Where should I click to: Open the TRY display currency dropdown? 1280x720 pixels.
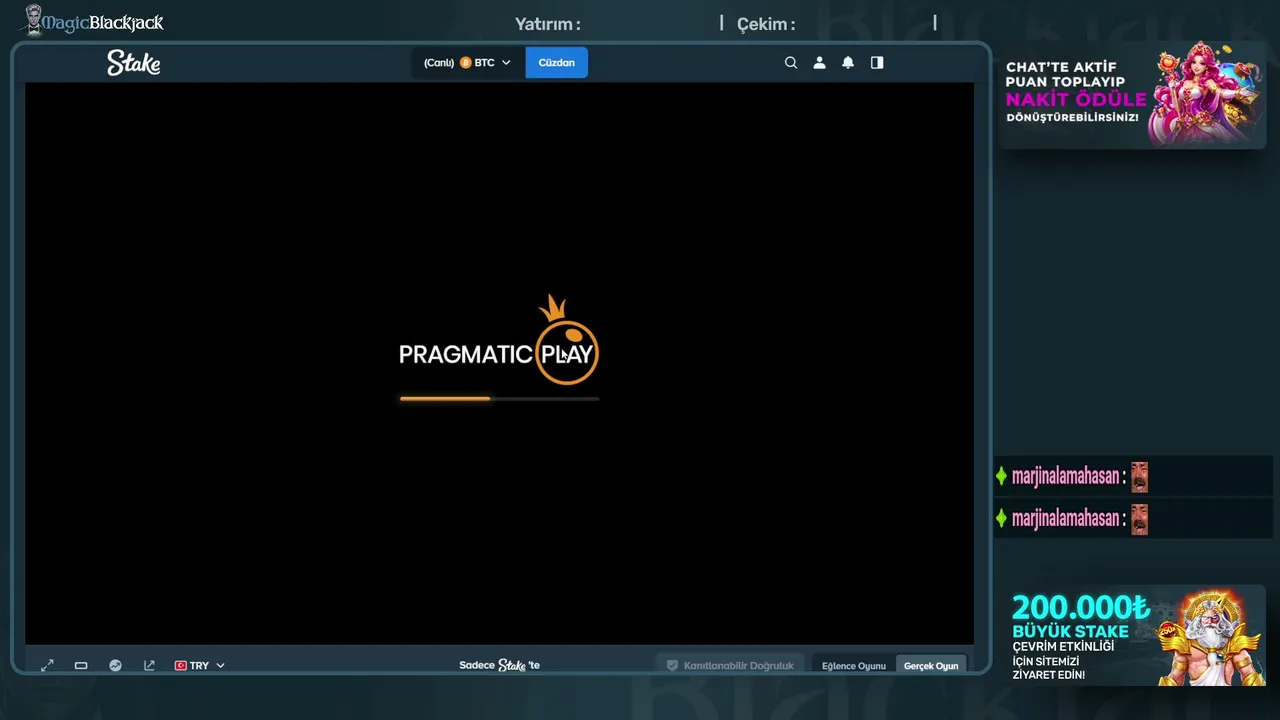point(200,666)
